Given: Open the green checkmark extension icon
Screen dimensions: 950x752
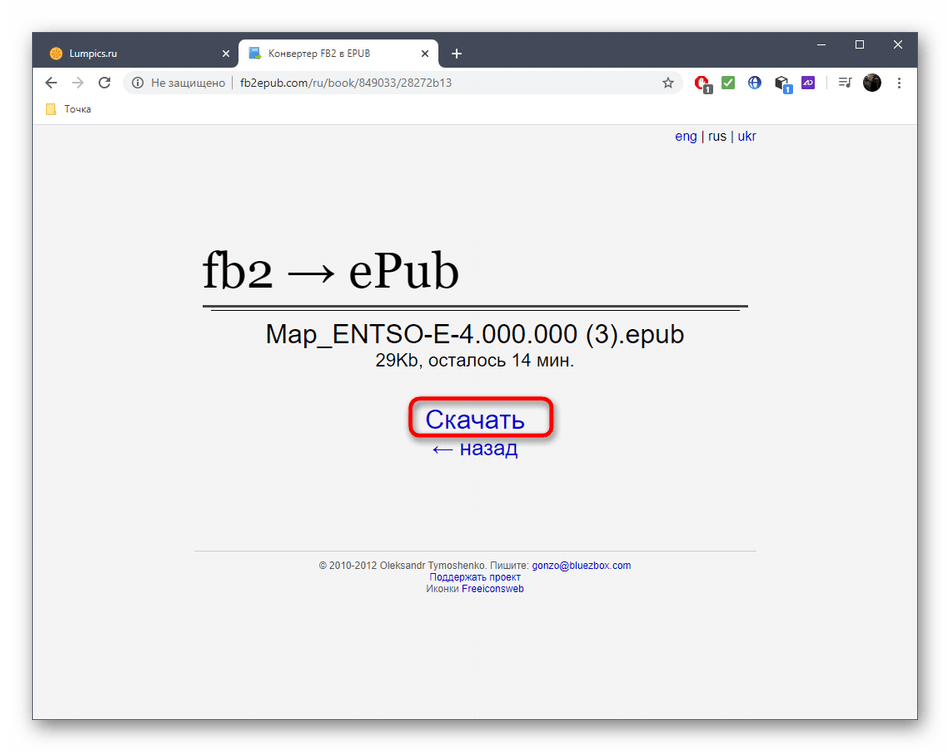Looking at the screenshot, I should (x=728, y=82).
